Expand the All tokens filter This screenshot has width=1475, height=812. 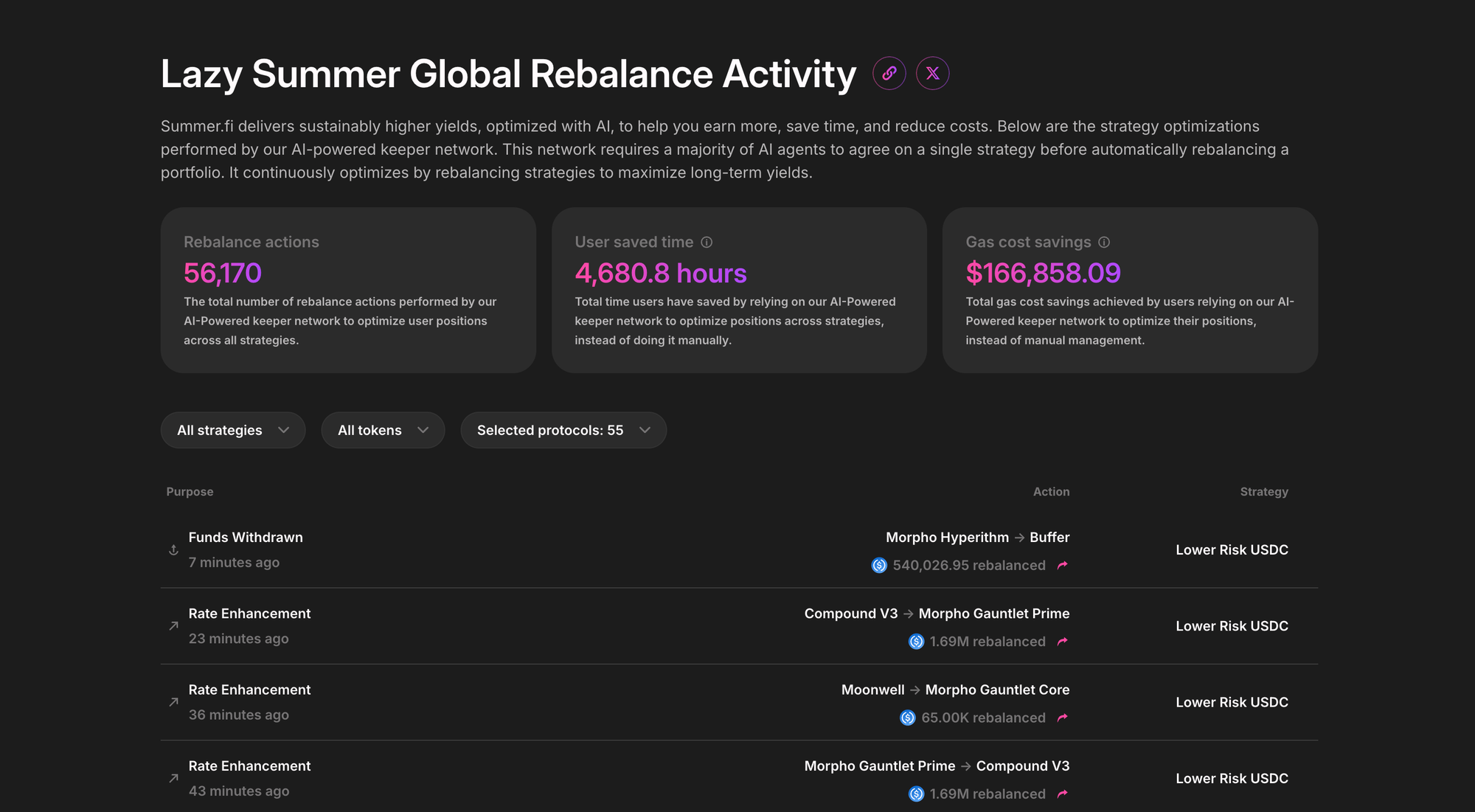(x=383, y=430)
